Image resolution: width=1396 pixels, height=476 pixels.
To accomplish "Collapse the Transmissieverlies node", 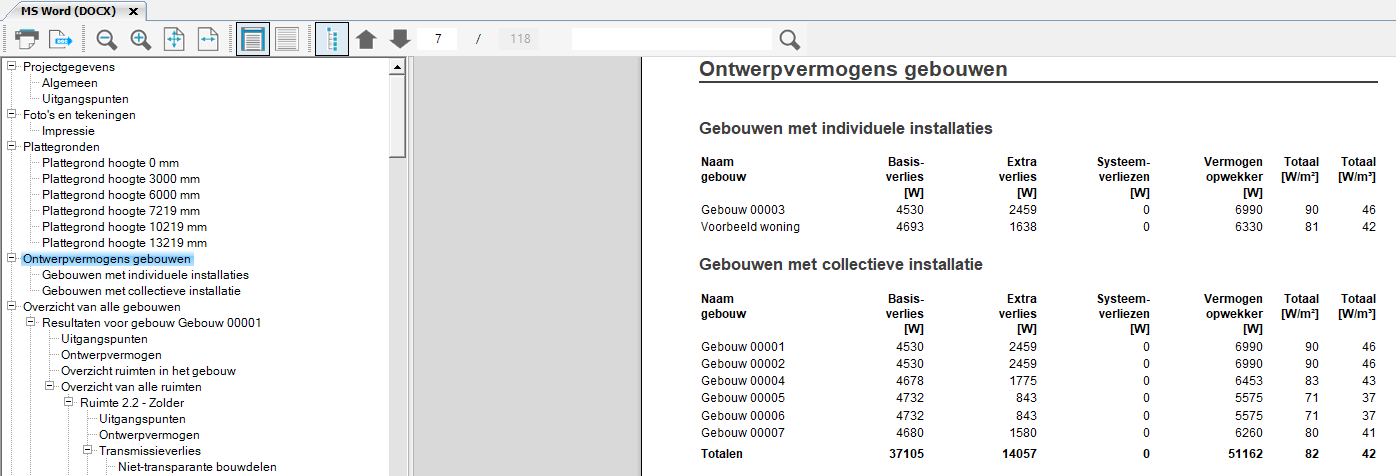I will click(x=88, y=451).
